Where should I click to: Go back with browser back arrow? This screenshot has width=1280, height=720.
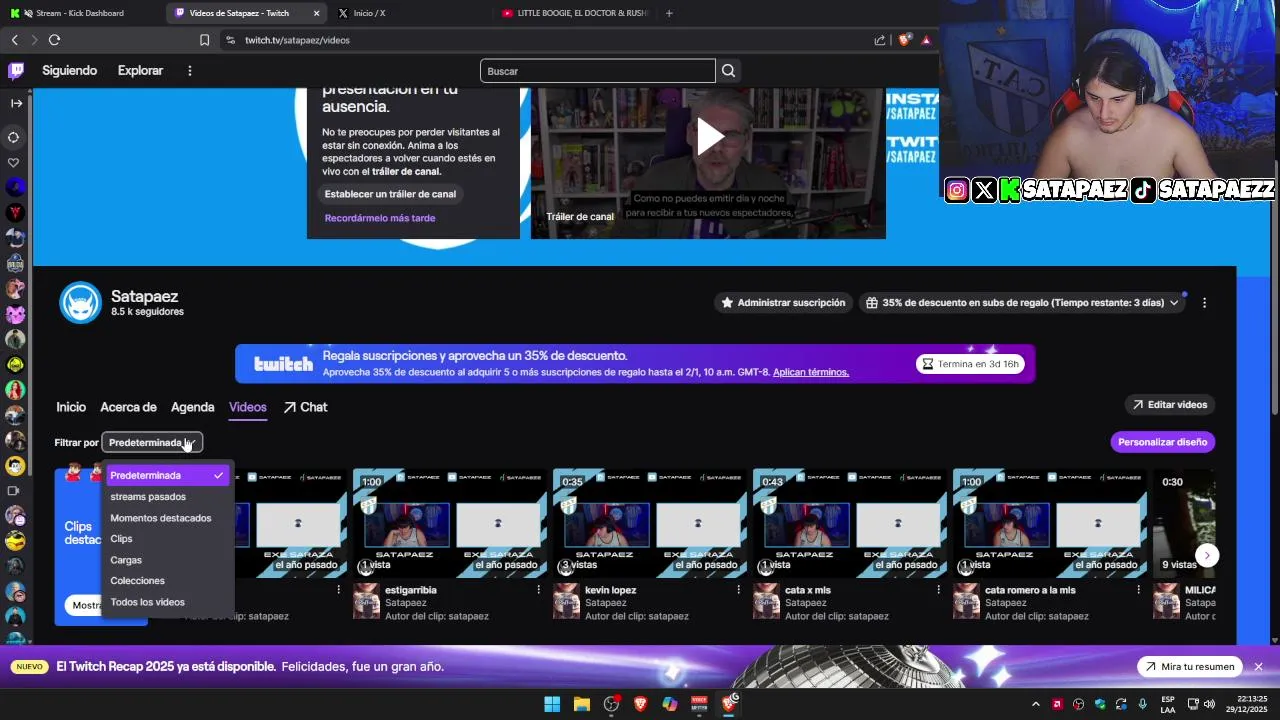click(x=15, y=40)
